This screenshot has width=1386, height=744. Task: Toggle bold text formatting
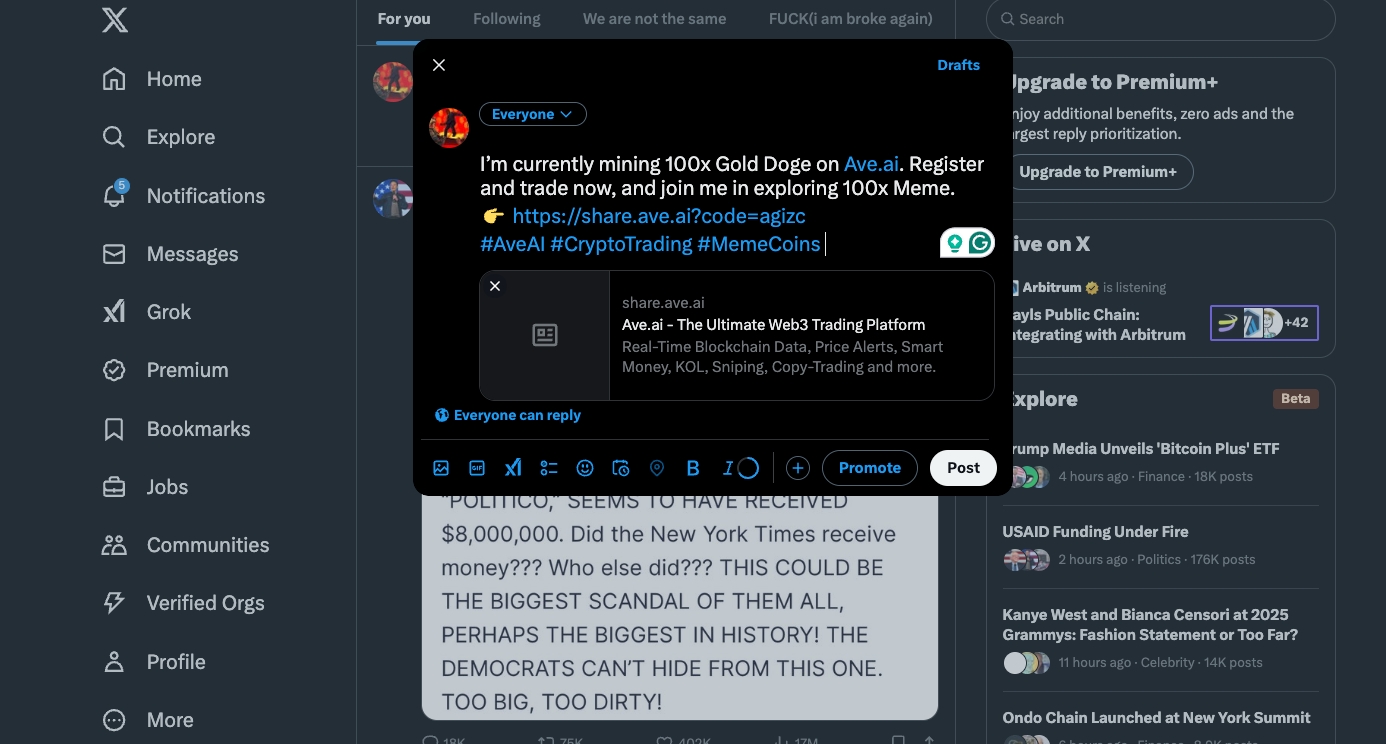(693, 468)
